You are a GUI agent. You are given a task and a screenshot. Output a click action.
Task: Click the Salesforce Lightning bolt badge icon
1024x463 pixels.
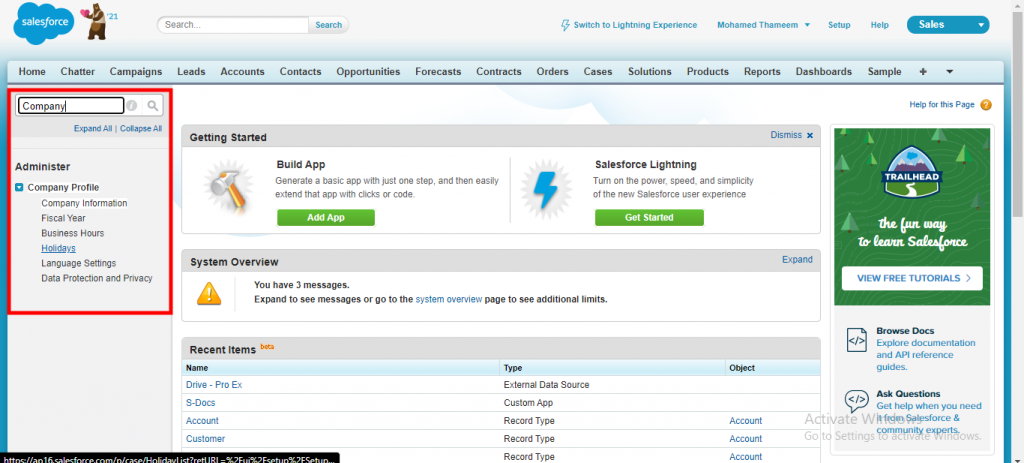tap(546, 189)
